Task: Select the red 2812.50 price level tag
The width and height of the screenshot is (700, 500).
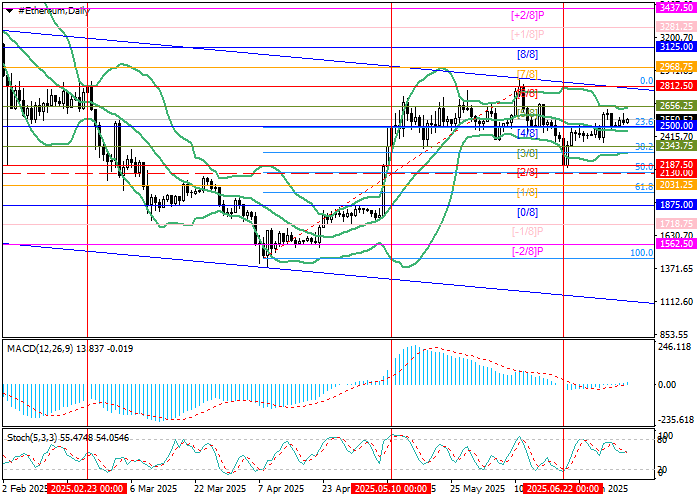Action: click(676, 86)
